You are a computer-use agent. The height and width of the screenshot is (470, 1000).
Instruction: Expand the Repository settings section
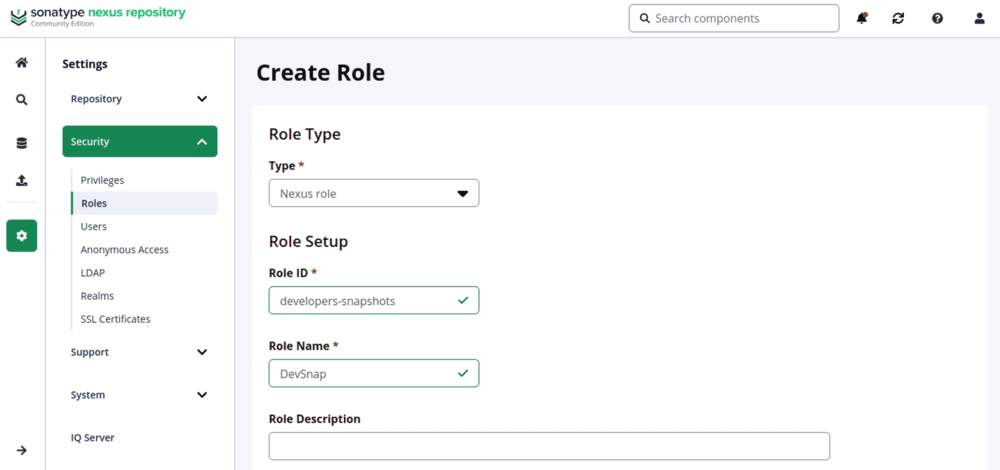tap(140, 99)
